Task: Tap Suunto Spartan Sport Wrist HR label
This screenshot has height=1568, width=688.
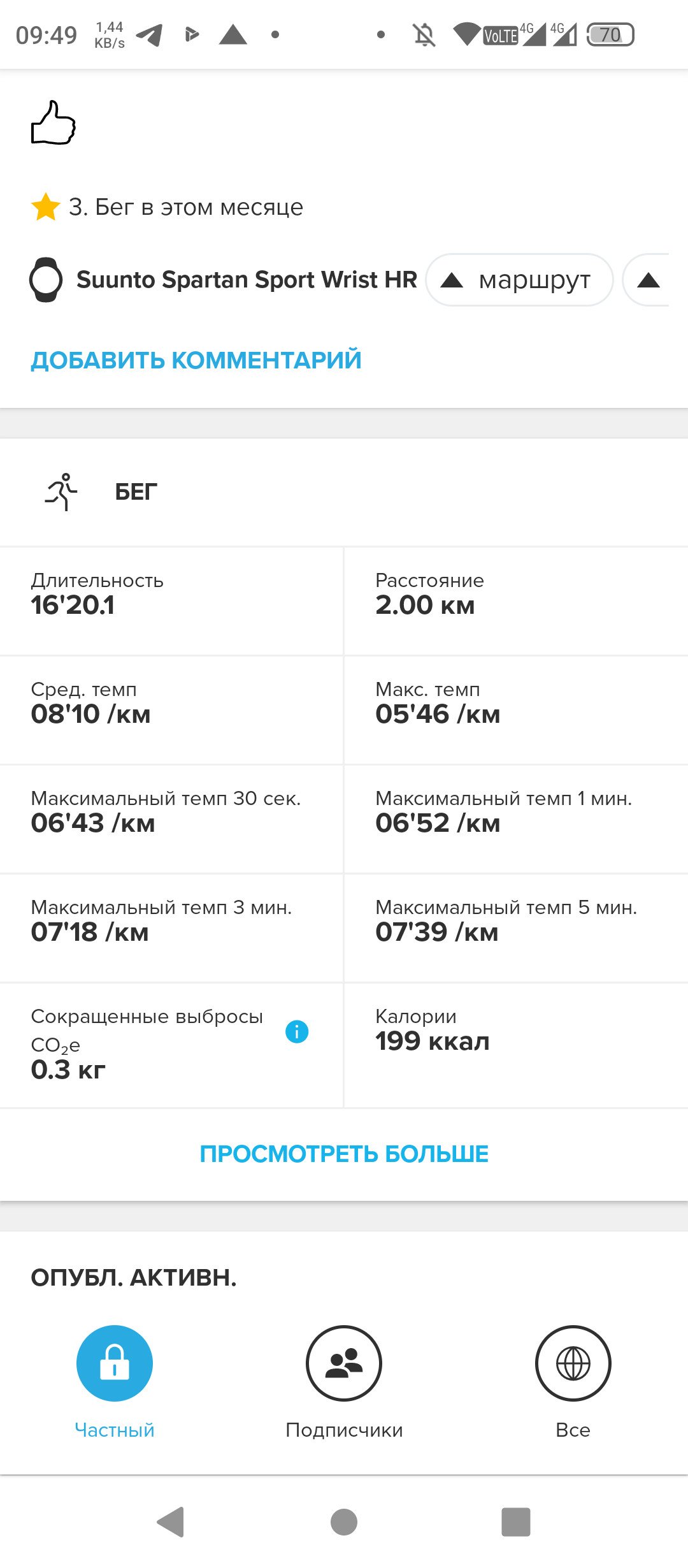Action: pyautogui.click(x=247, y=279)
